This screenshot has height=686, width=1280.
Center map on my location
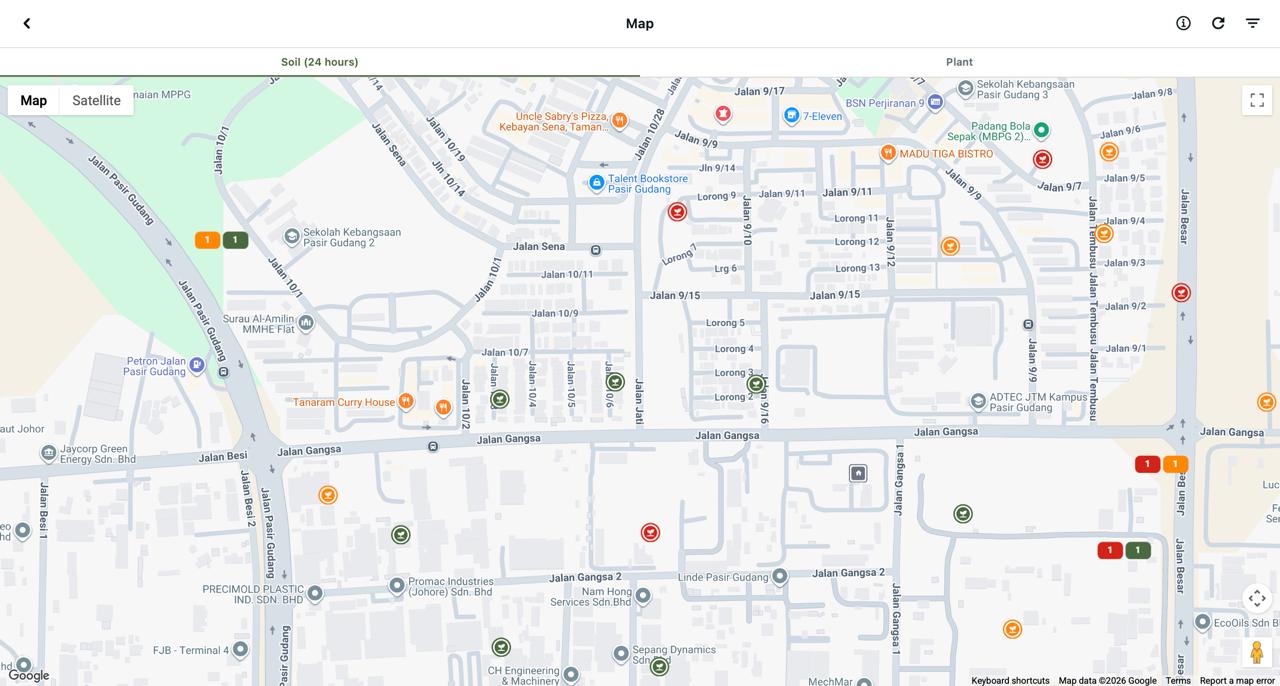pos(1257,598)
